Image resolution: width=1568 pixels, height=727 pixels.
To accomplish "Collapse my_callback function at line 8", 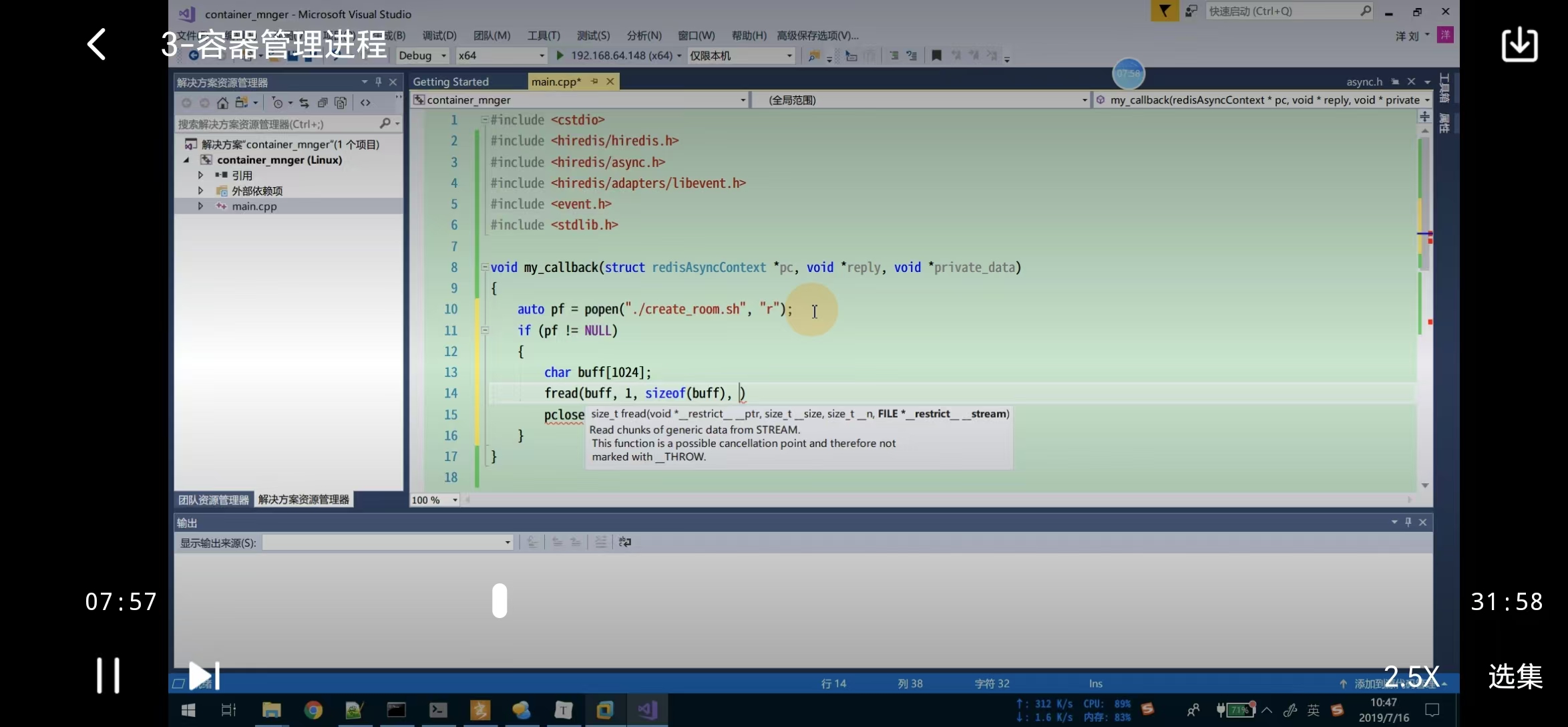I will tap(485, 267).
